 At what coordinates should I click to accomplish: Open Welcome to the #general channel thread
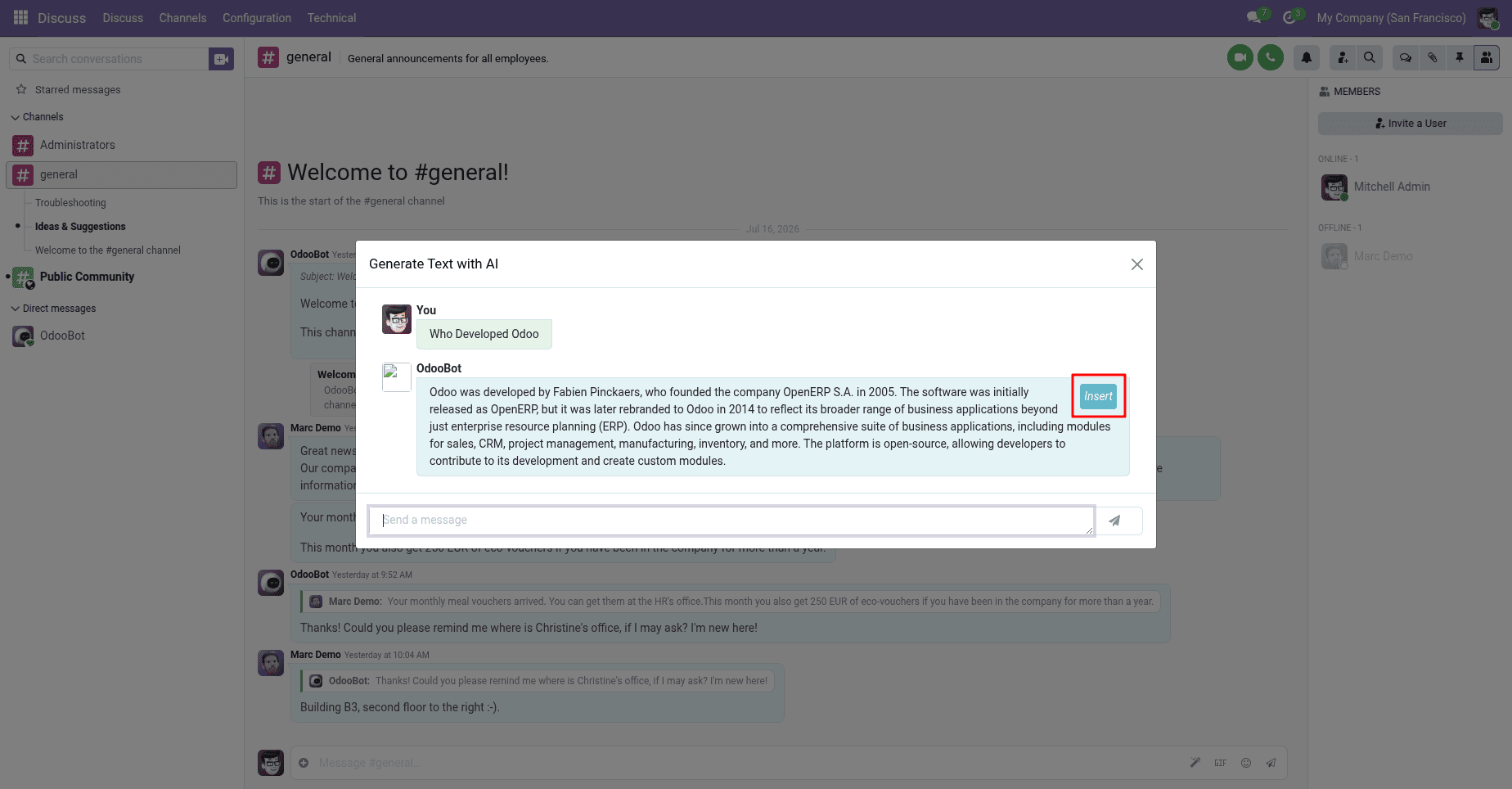coord(108,250)
